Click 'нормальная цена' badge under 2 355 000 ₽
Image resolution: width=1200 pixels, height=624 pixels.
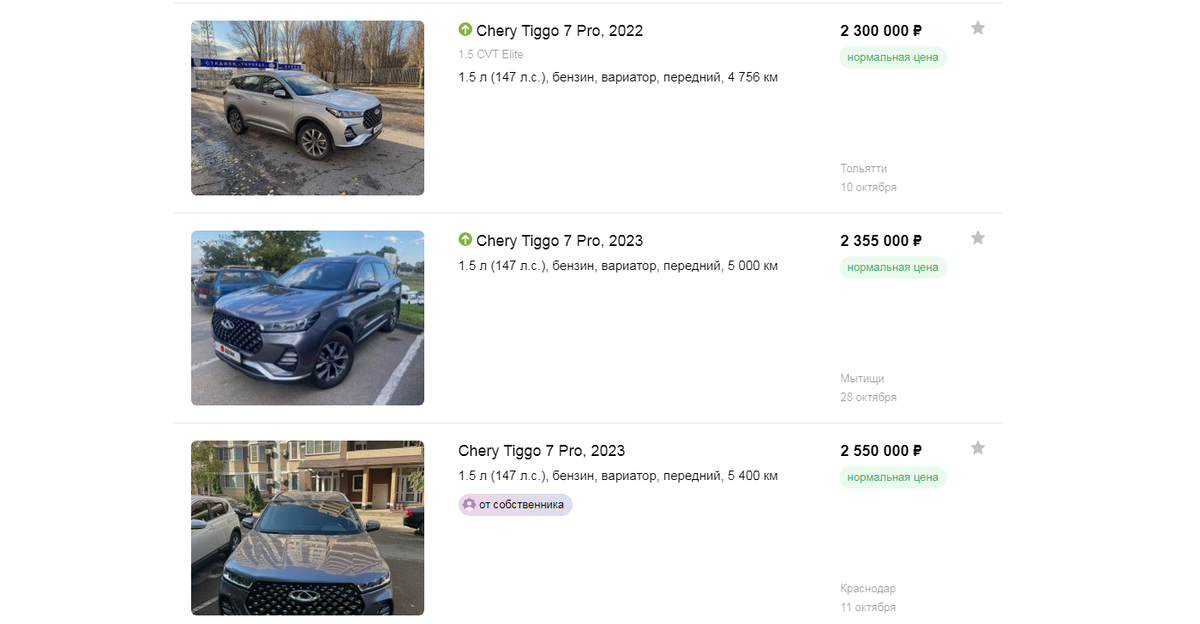coord(892,267)
